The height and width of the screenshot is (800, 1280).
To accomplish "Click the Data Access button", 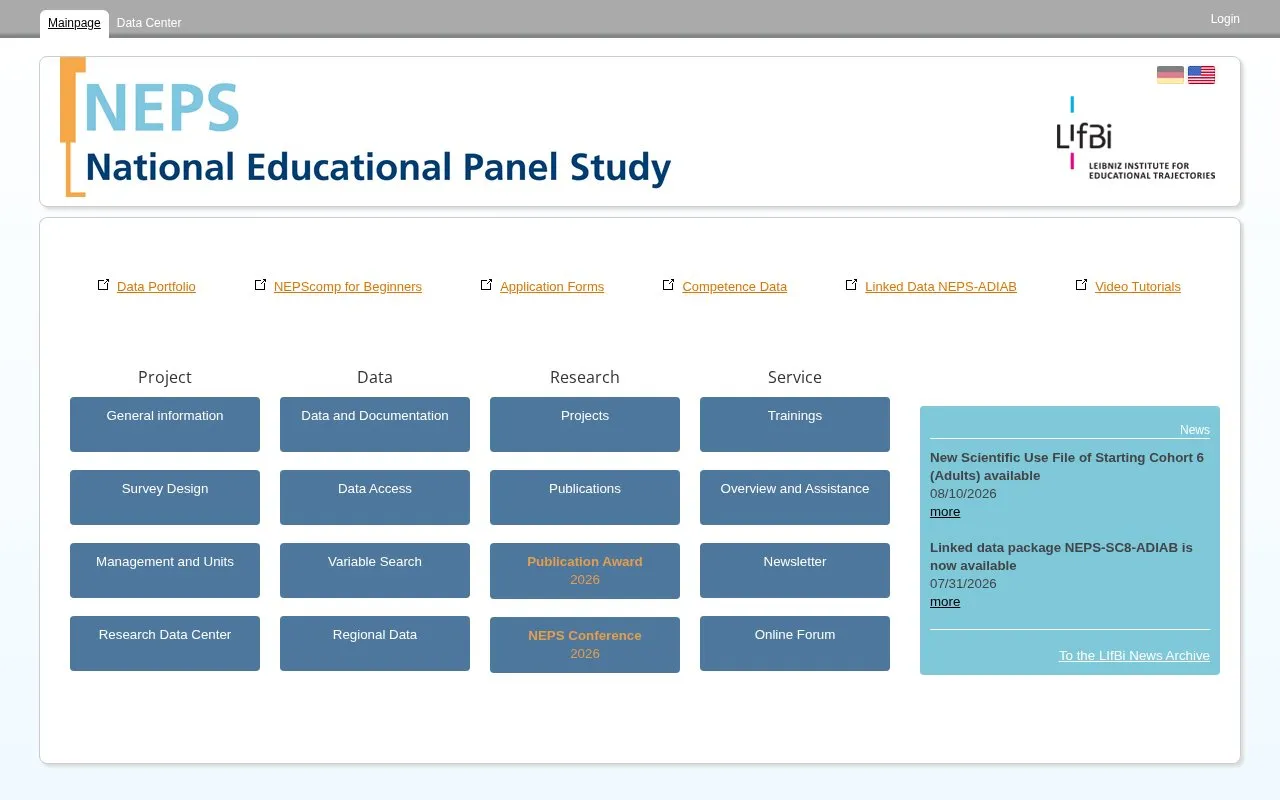I will 375,497.
